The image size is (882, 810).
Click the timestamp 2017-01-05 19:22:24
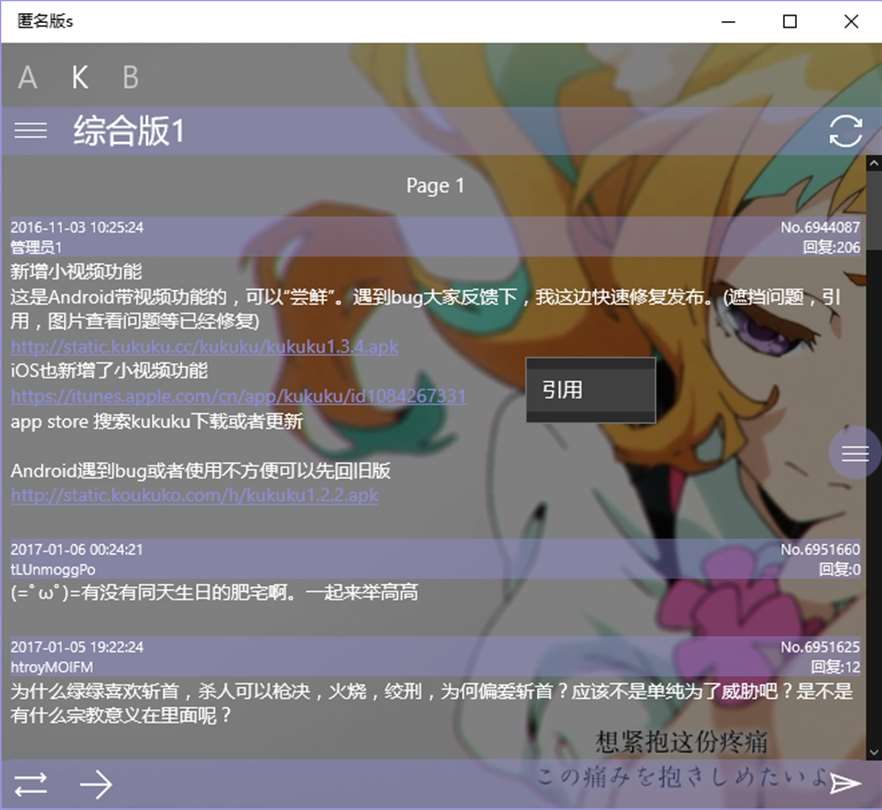point(77,647)
